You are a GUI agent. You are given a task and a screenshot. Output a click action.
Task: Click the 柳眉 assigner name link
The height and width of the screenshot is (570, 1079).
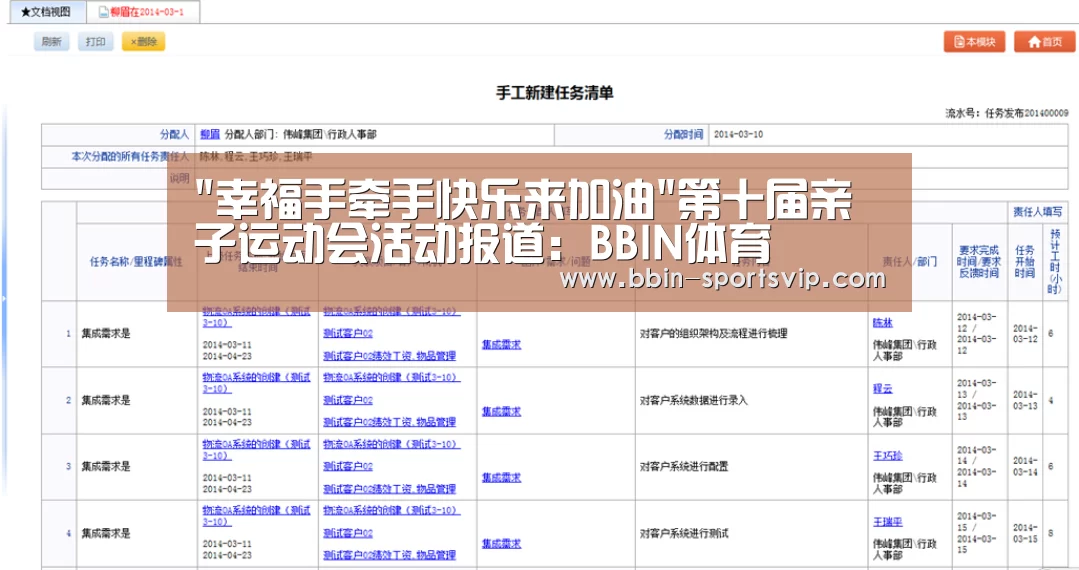tap(210, 134)
